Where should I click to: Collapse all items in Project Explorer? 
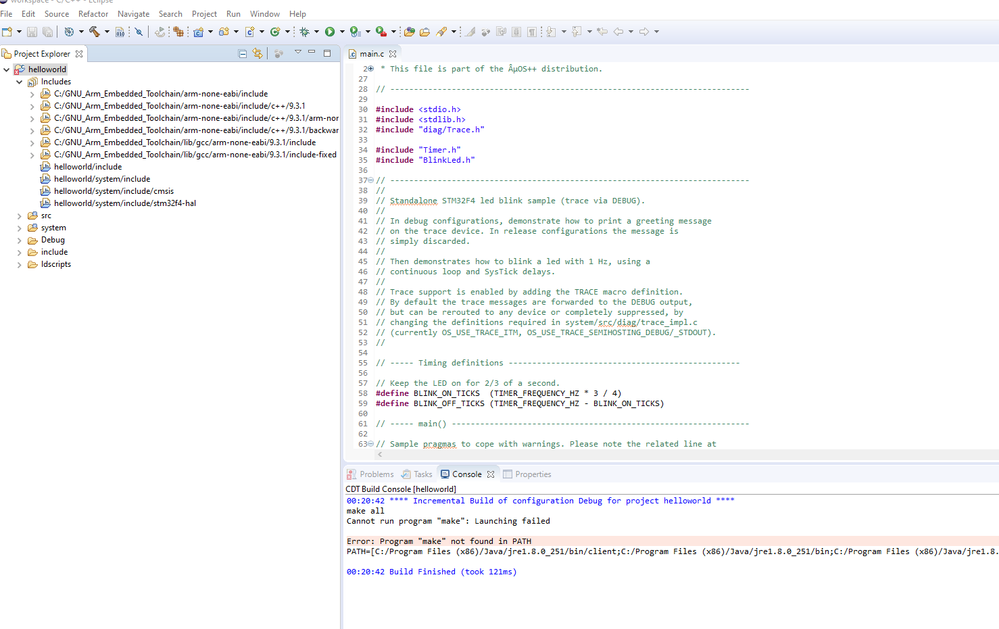tap(242, 54)
